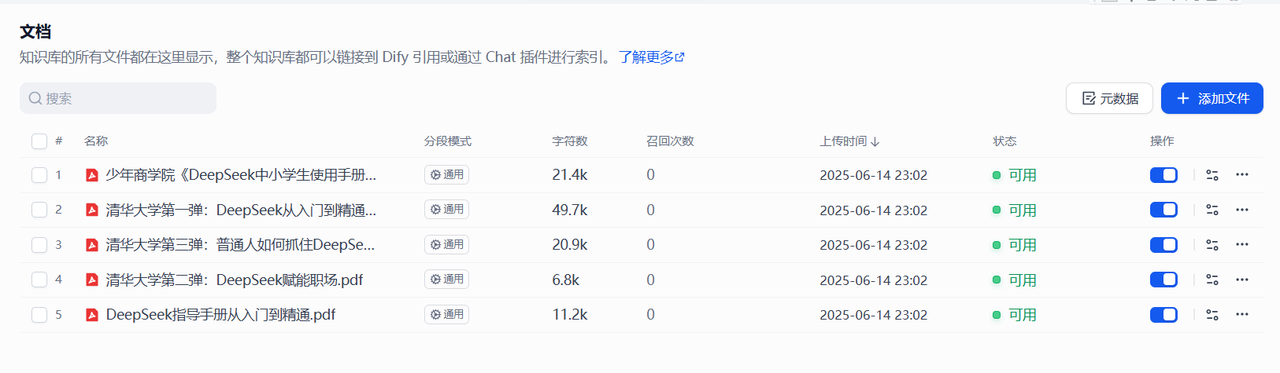1280x373 pixels.
Task: Open more options menu for 清华大学第三弹 row
Action: pos(1242,245)
